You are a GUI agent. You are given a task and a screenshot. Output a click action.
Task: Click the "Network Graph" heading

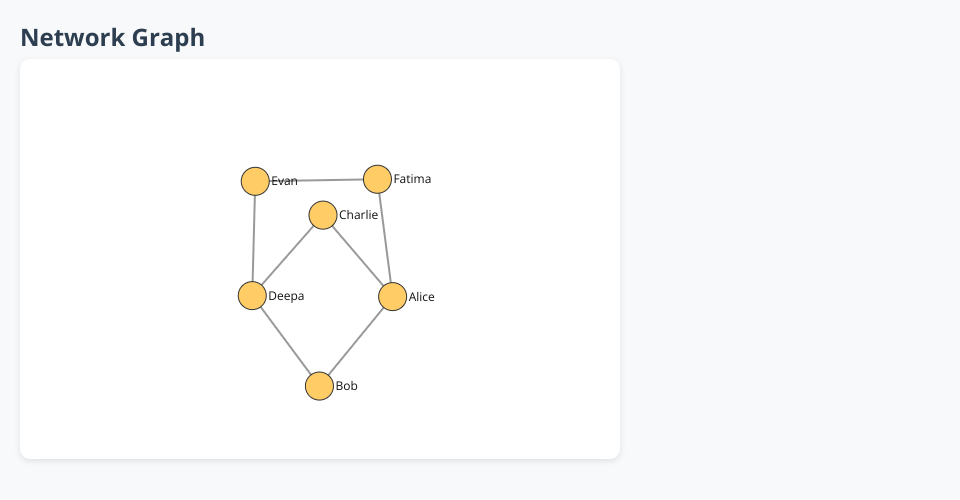(112, 37)
